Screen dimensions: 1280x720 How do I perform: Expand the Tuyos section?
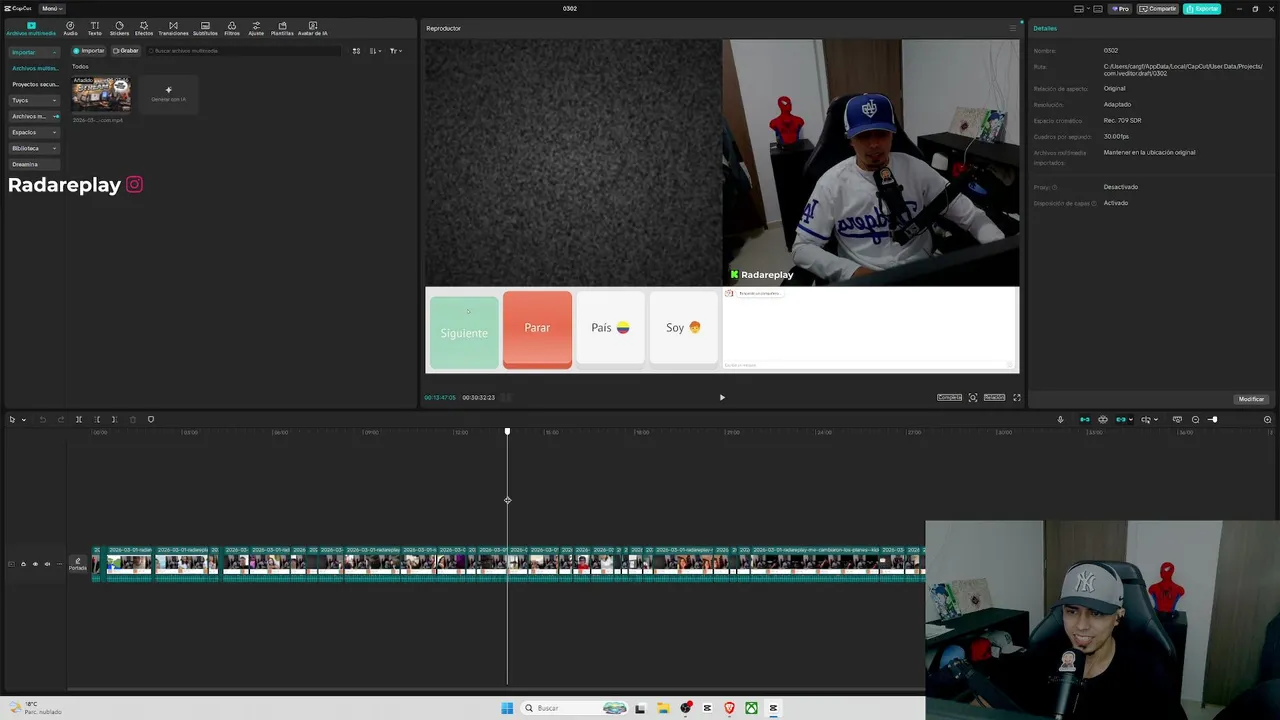34,100
